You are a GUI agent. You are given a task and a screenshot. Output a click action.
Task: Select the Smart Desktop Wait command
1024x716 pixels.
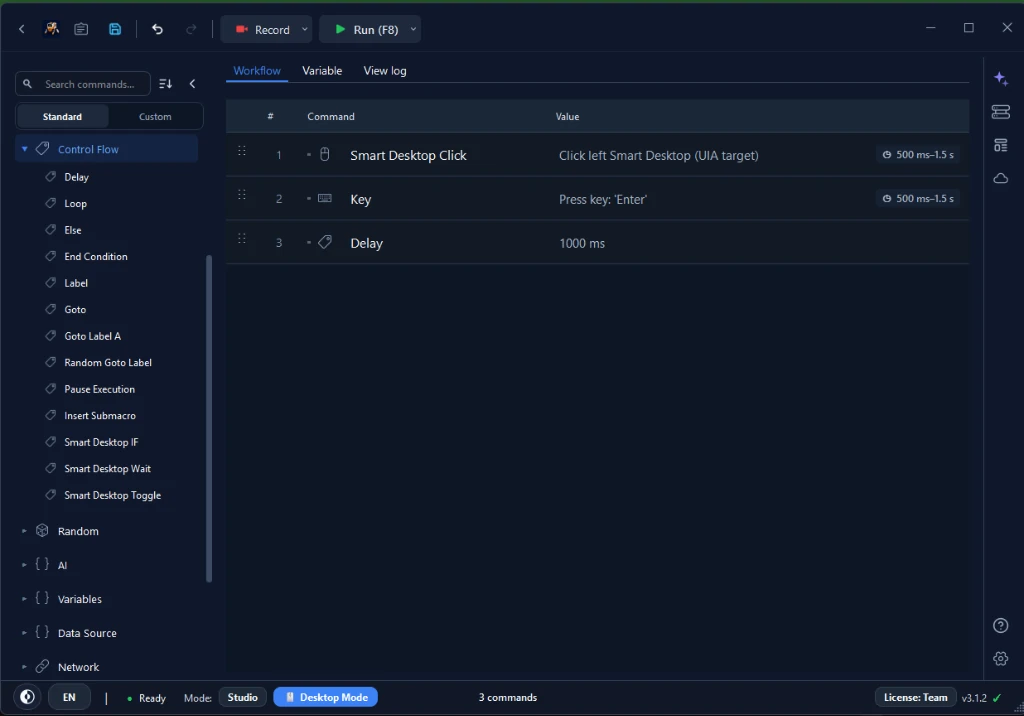107,468
